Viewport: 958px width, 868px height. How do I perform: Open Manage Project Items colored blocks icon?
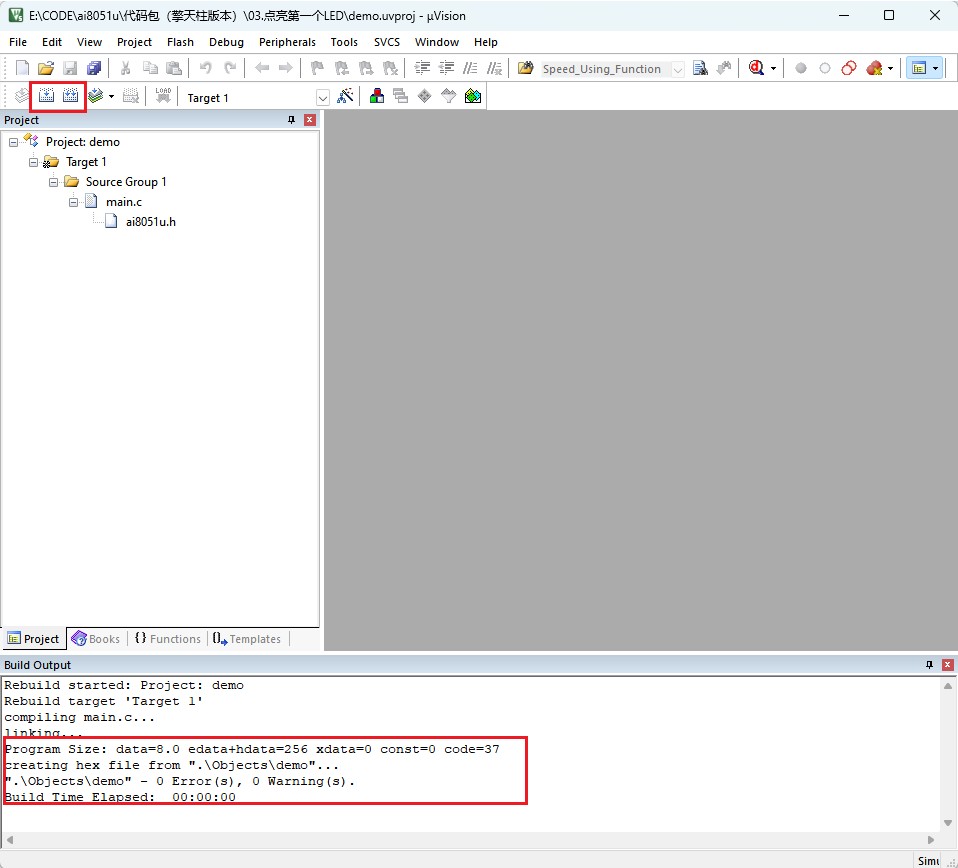coord(377,96)
